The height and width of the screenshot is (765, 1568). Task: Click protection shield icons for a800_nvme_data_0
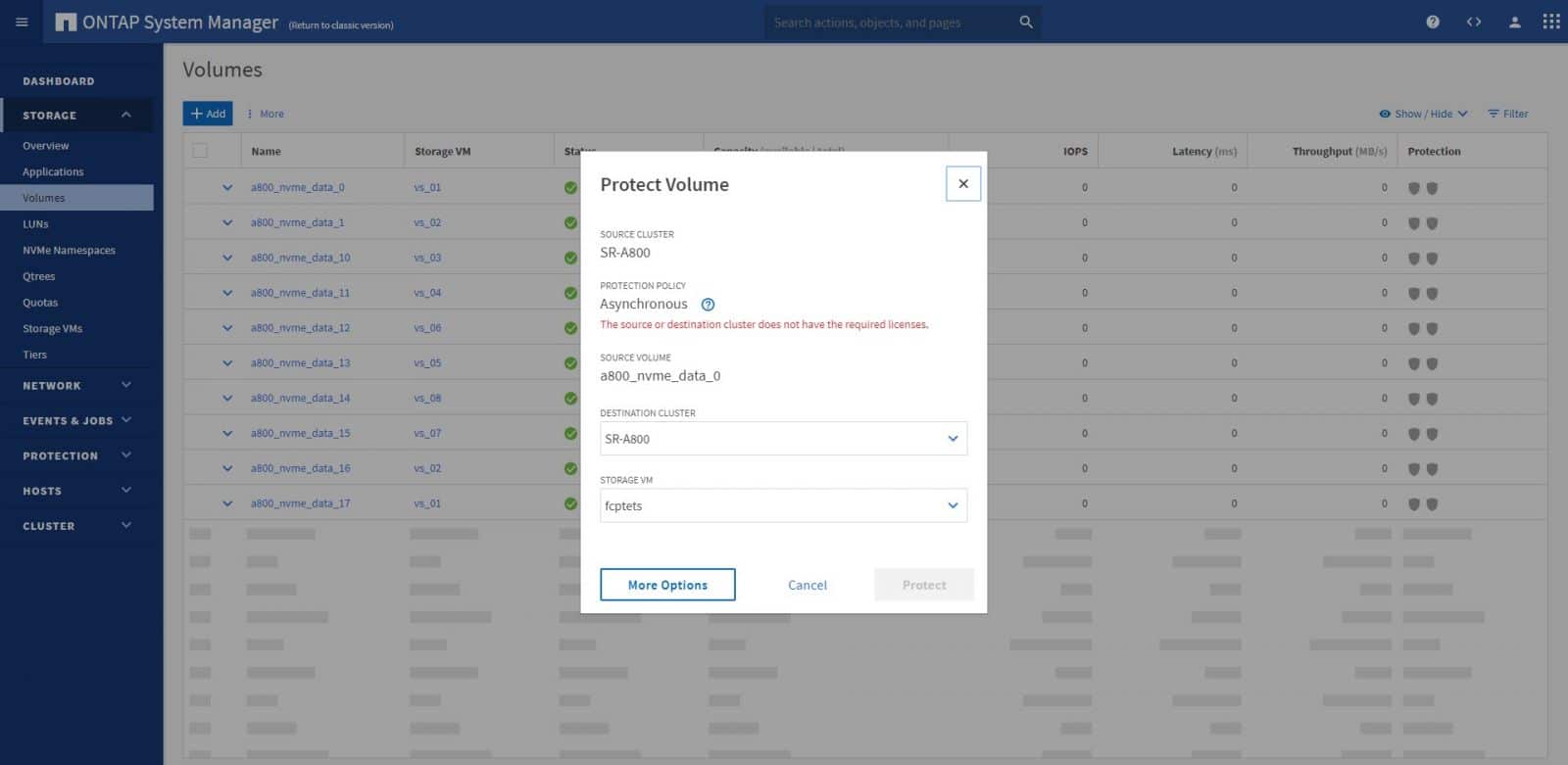(x=1423, y=188)
